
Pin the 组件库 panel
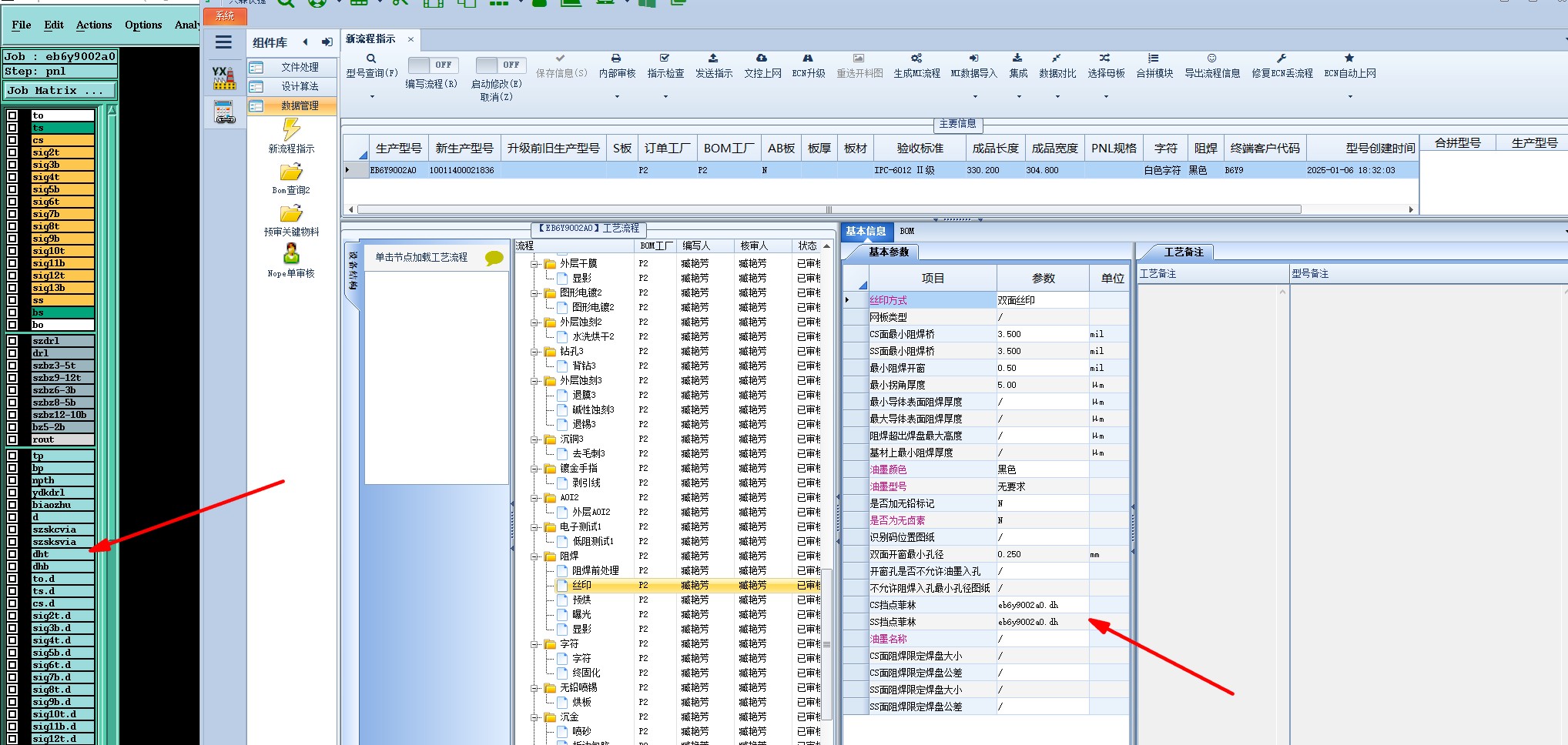point(327,42)
